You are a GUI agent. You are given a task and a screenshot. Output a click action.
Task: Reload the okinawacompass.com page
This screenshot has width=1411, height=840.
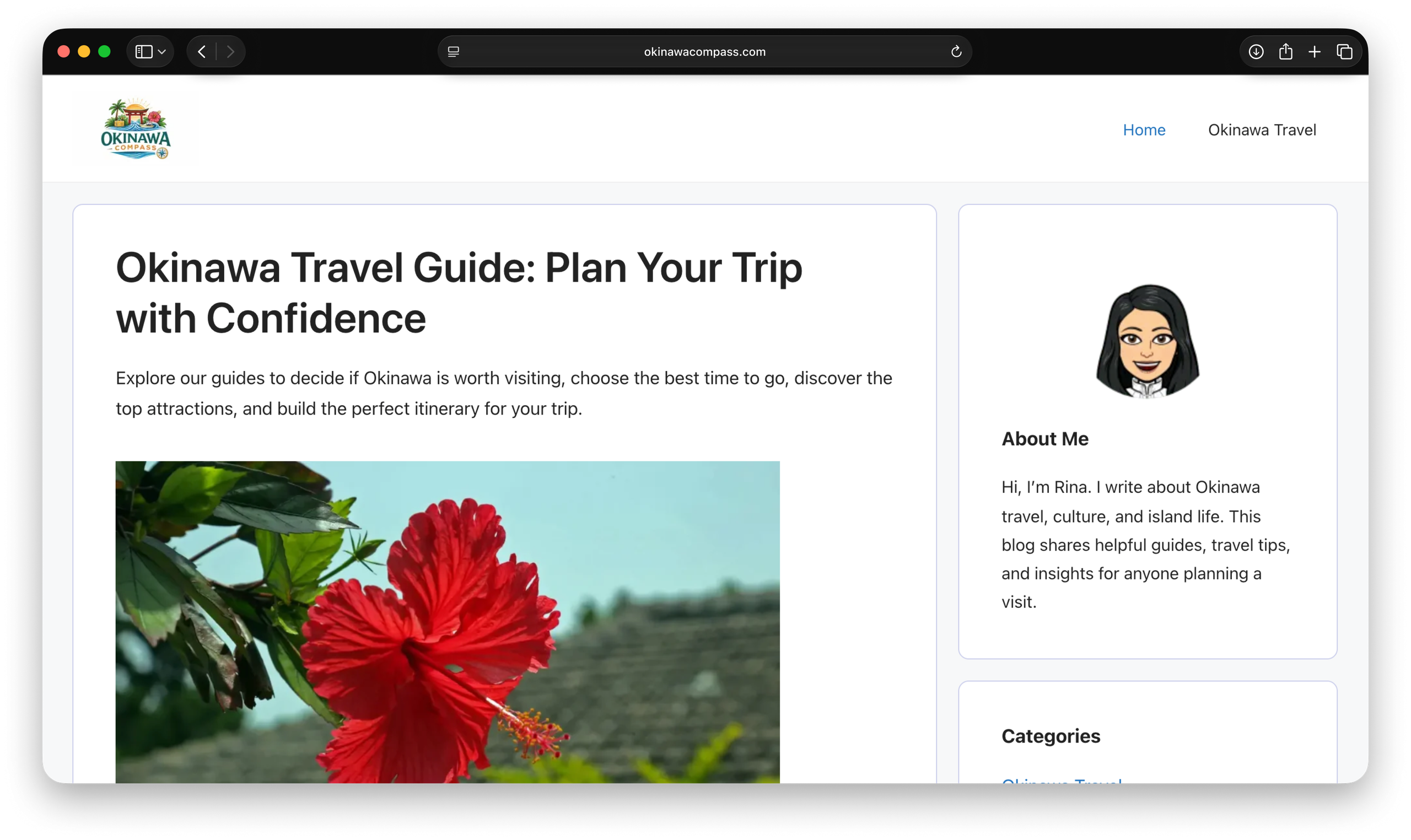click(x=956, y=51)
